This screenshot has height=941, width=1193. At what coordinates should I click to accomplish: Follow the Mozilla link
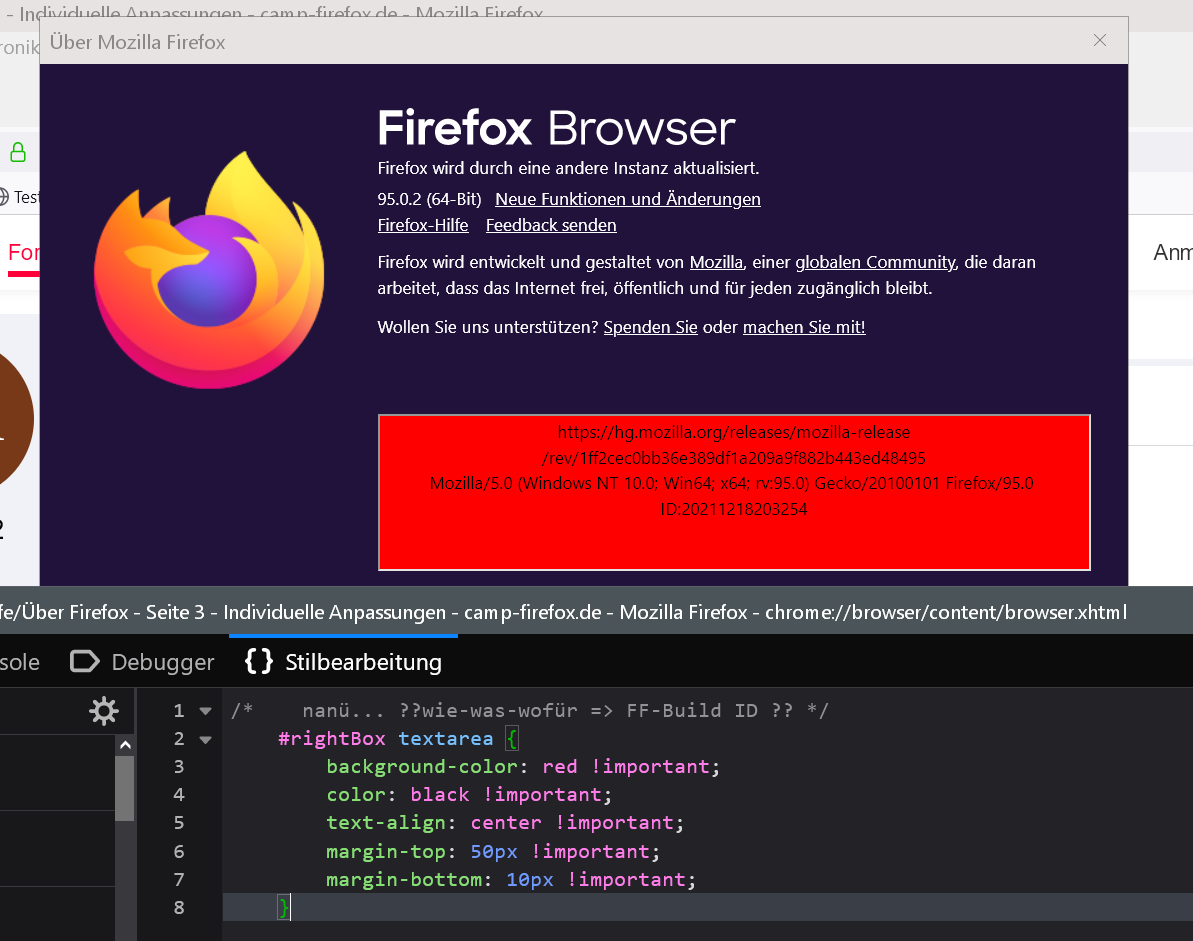click(x=716, y=262)
